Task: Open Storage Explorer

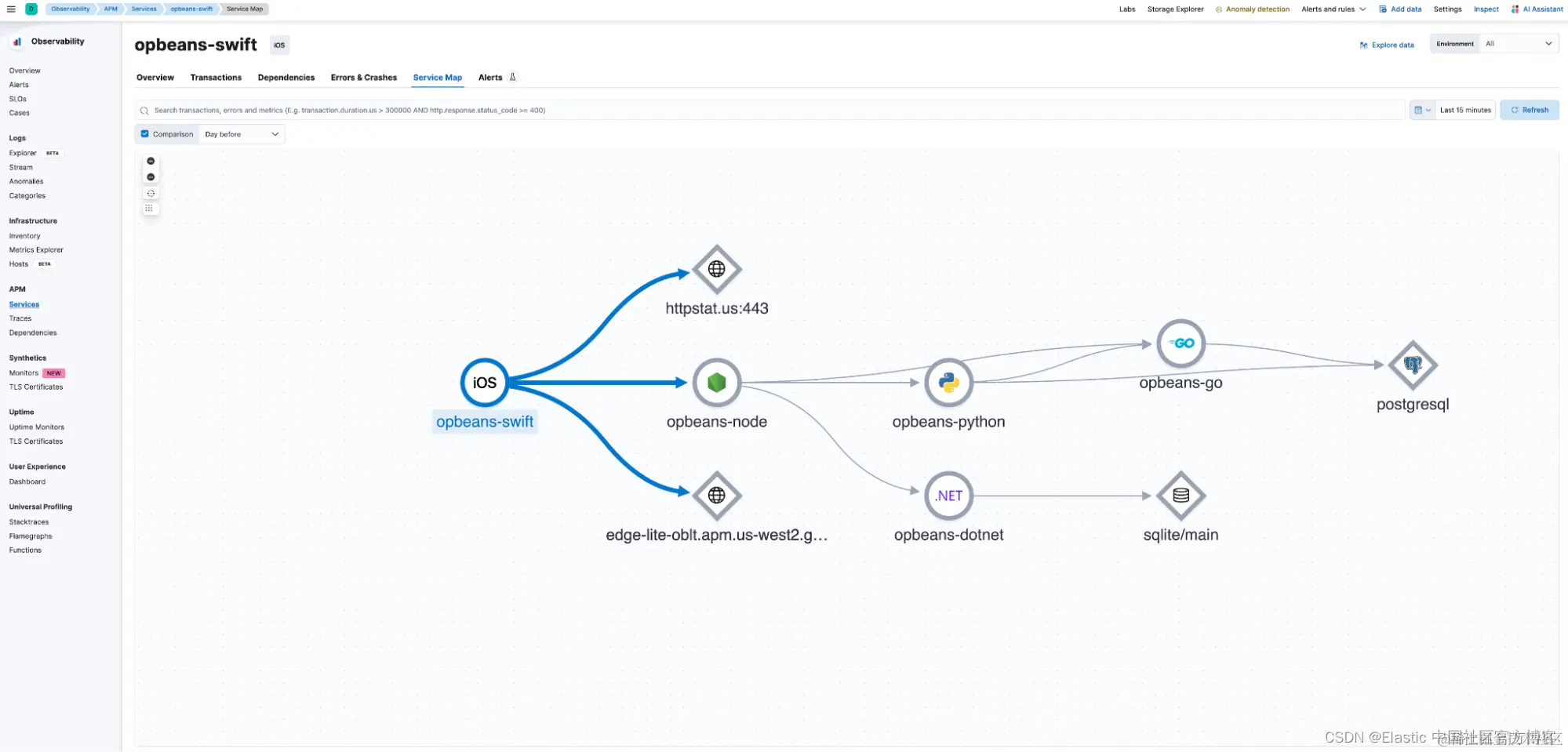Action: [1175, 9]
